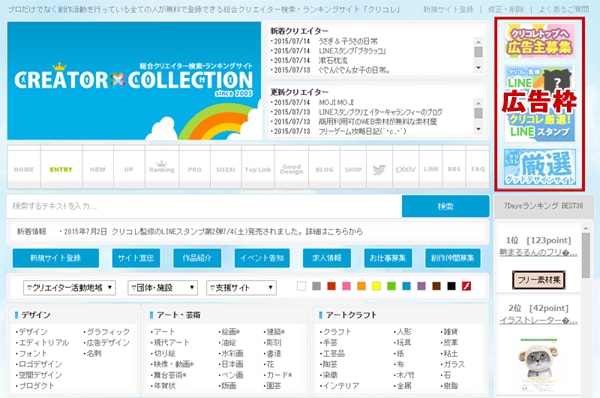The width and height of the screenshot is (600, 398).
Task: Open the cat thumbnail under 2位 ranking
Action: click(x=538, y=364)
